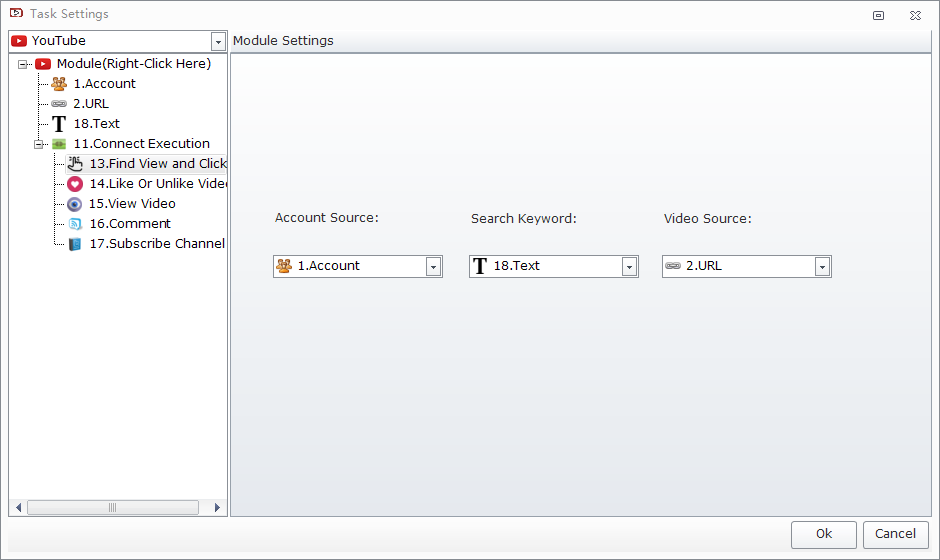Open the Account Source dropdown arrow
Screen dimensions: 940x560
[x=433, y=267]
